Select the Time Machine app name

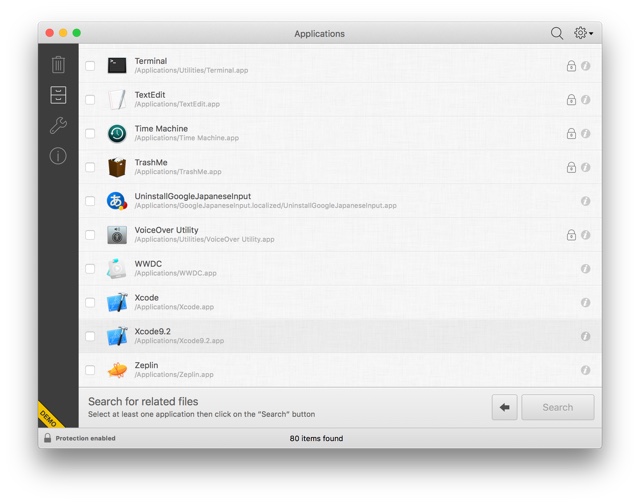(161, 129)
